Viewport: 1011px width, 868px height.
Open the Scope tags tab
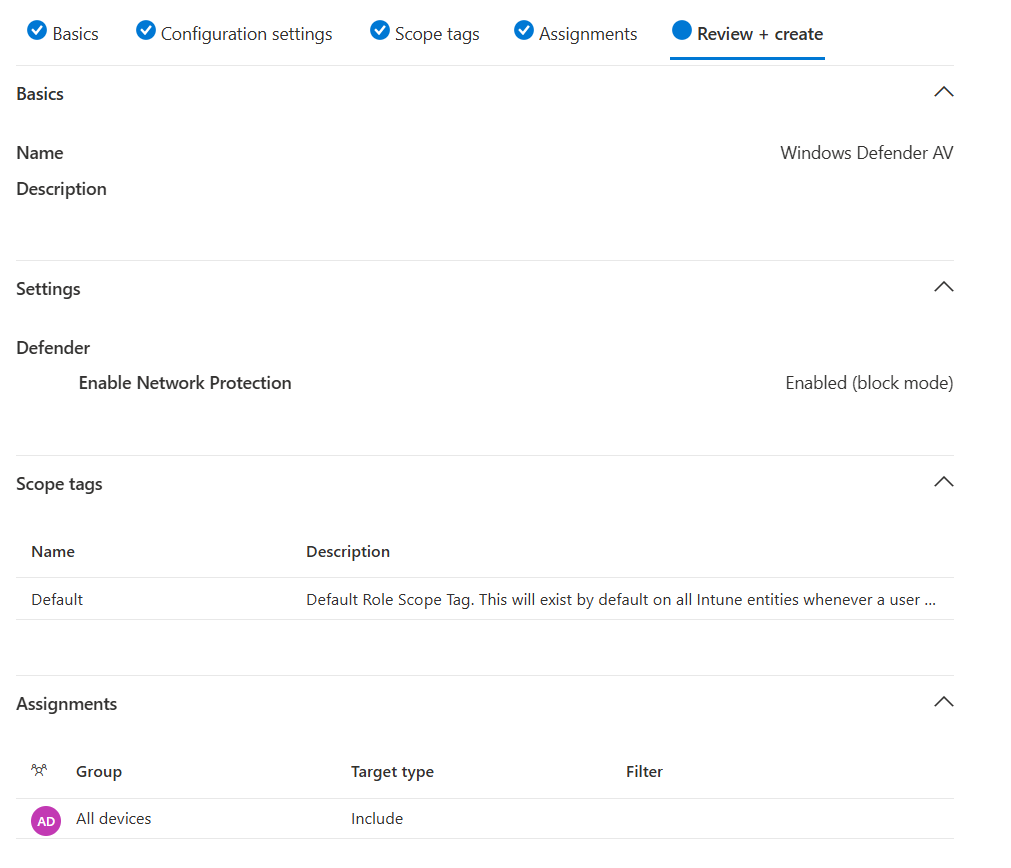pos(437,34)
